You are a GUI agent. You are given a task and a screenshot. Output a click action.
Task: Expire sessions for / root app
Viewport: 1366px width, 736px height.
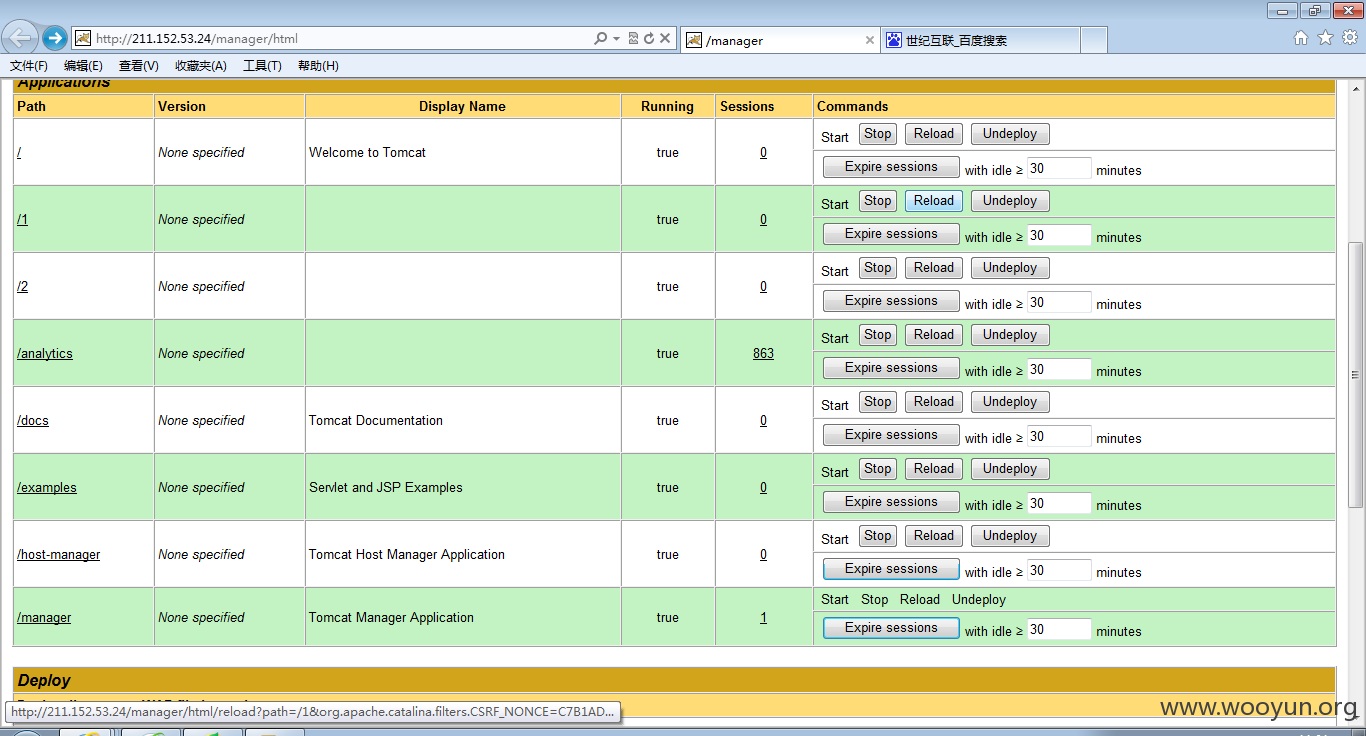pos(891,167)
